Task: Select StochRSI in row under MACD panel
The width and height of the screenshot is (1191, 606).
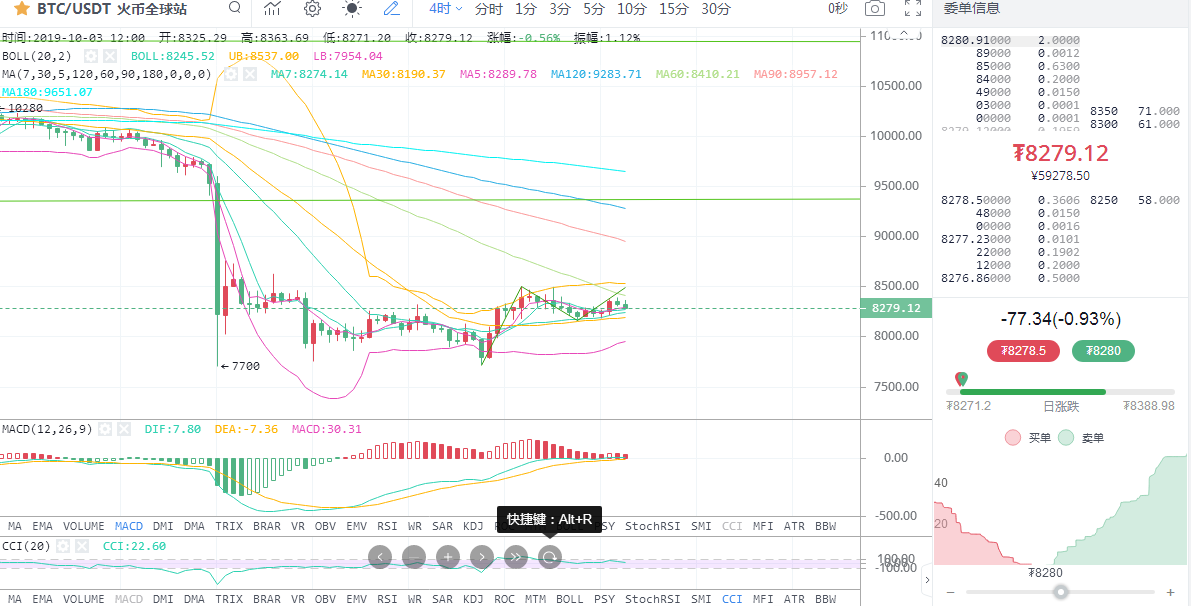Action: point(652,526)
